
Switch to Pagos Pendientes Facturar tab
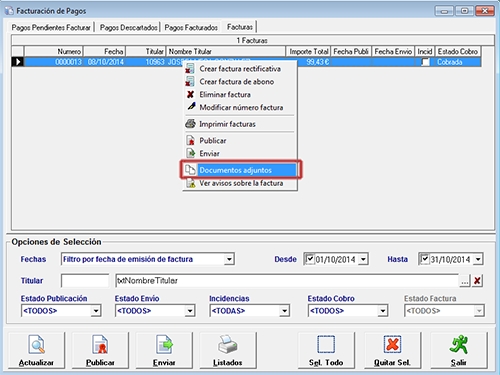[51, 27]
